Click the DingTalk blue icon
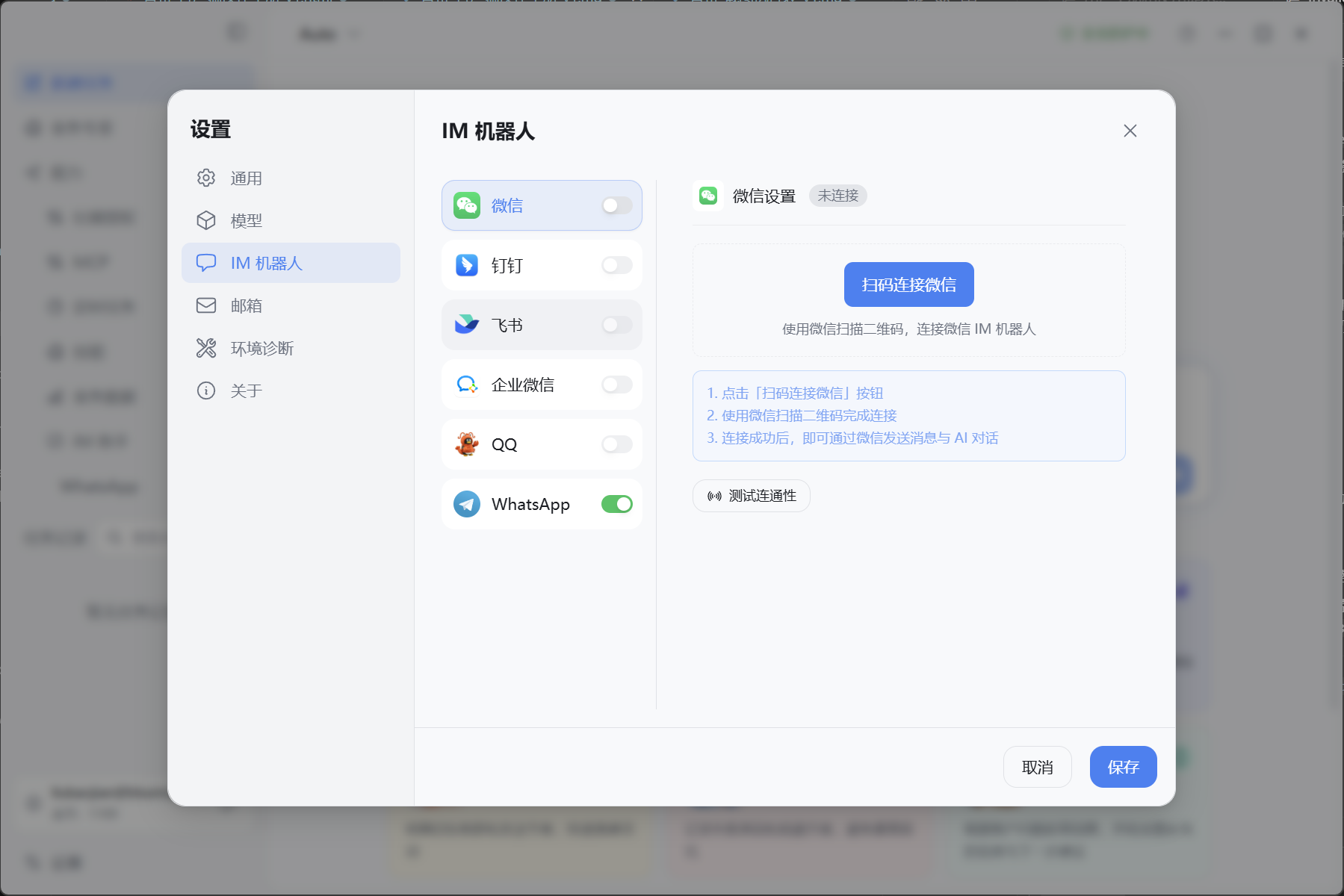Screen dimensions: 1344x896 point(467,265)
